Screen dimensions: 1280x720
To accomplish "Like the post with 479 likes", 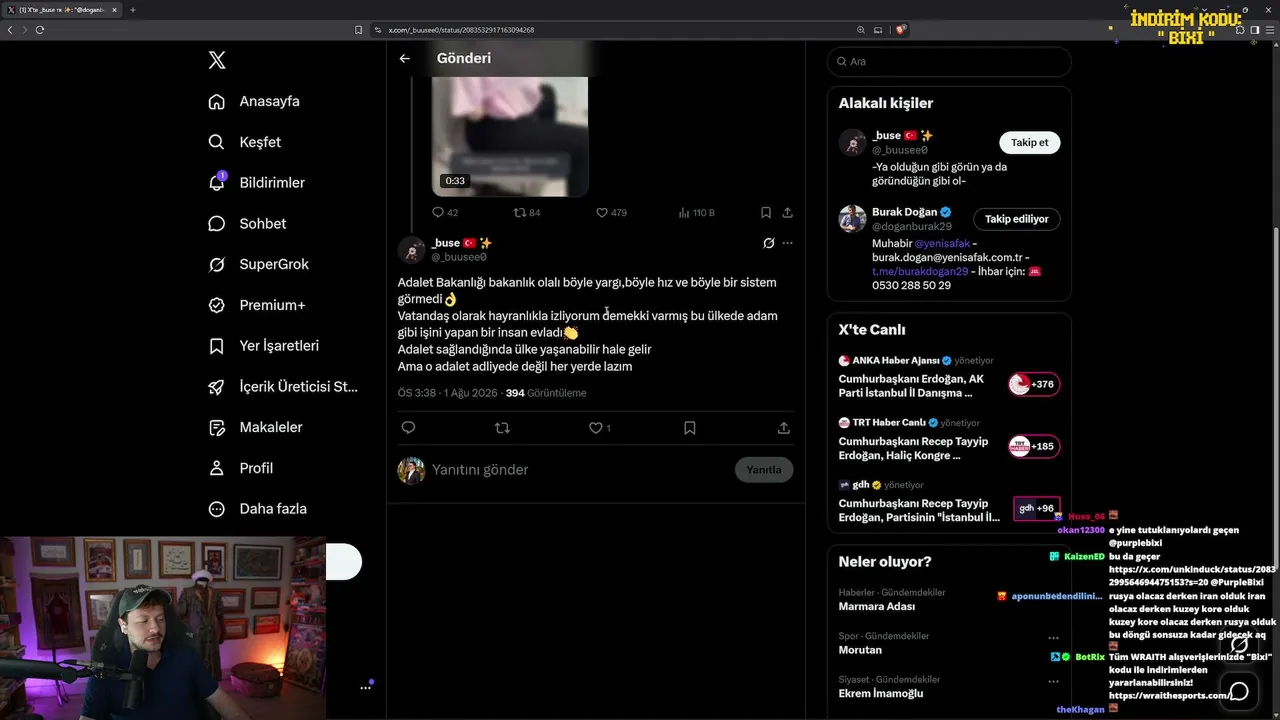I will tap(611, 212).
